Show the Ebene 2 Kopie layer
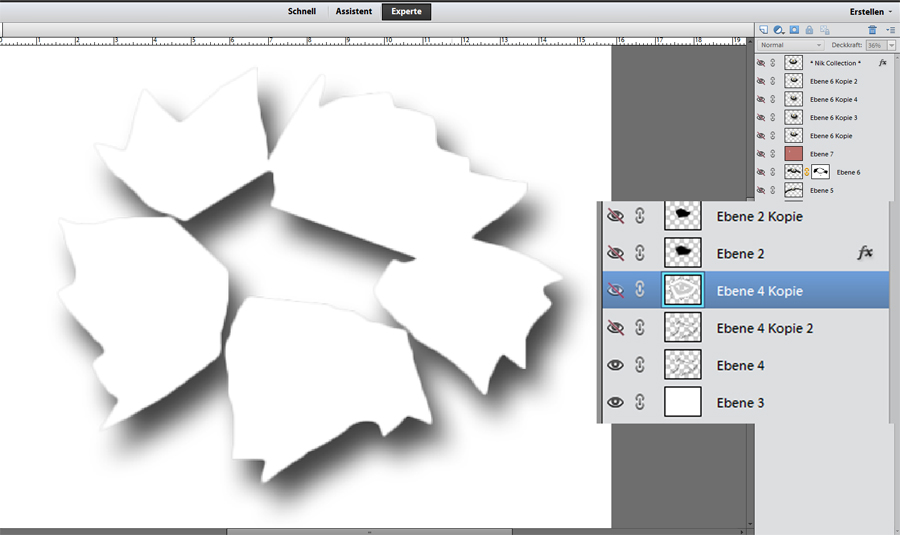 615,216
